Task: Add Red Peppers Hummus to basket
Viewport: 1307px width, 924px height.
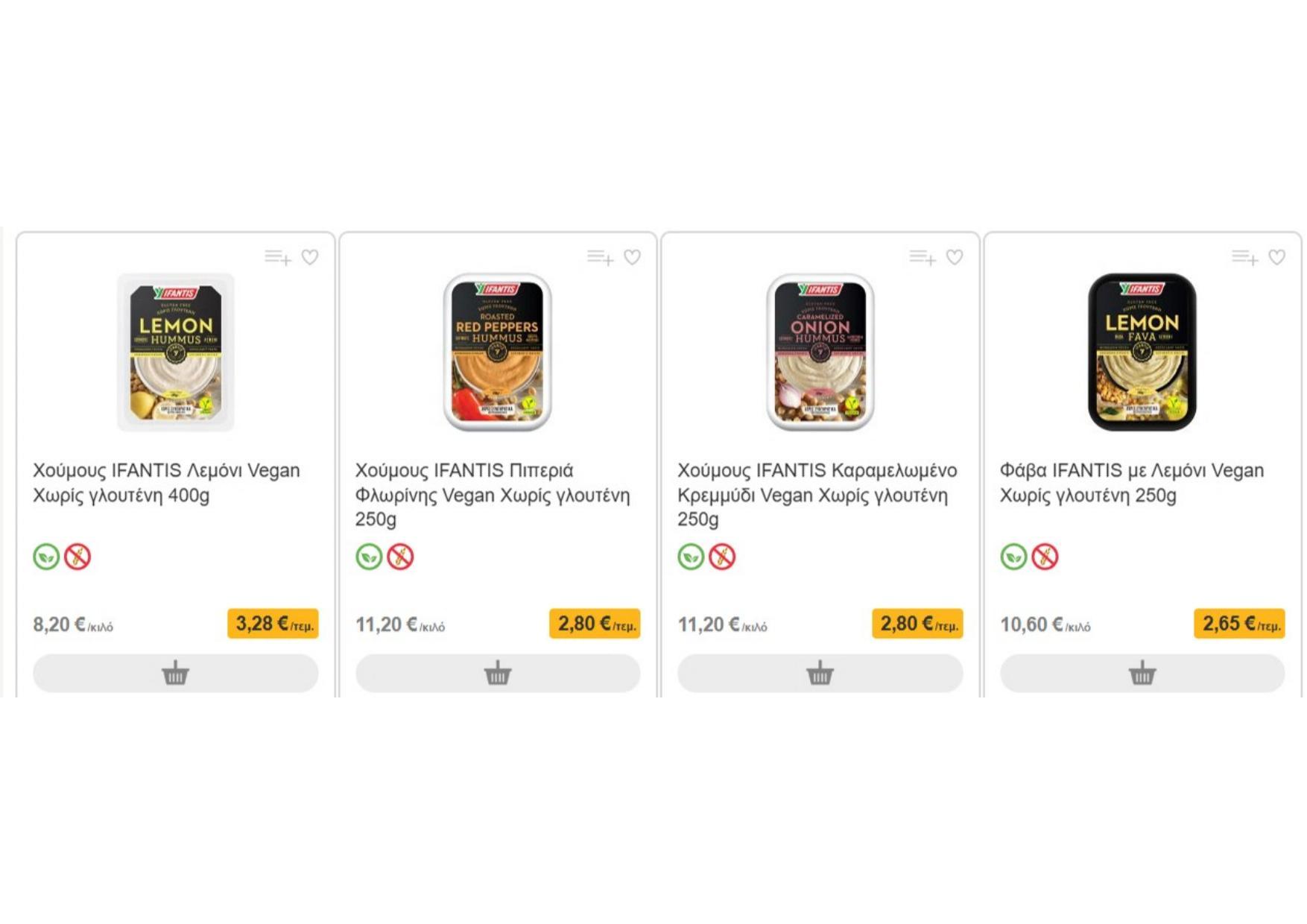Action: [x=498, y=674]
